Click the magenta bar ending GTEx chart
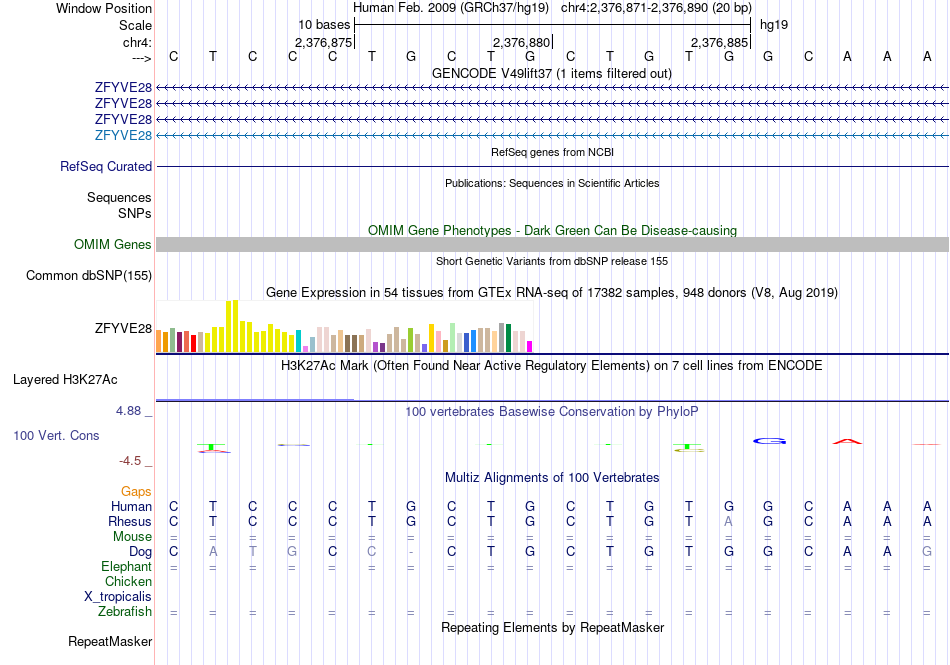The image size is (950, 665). (x=529, y=347)
